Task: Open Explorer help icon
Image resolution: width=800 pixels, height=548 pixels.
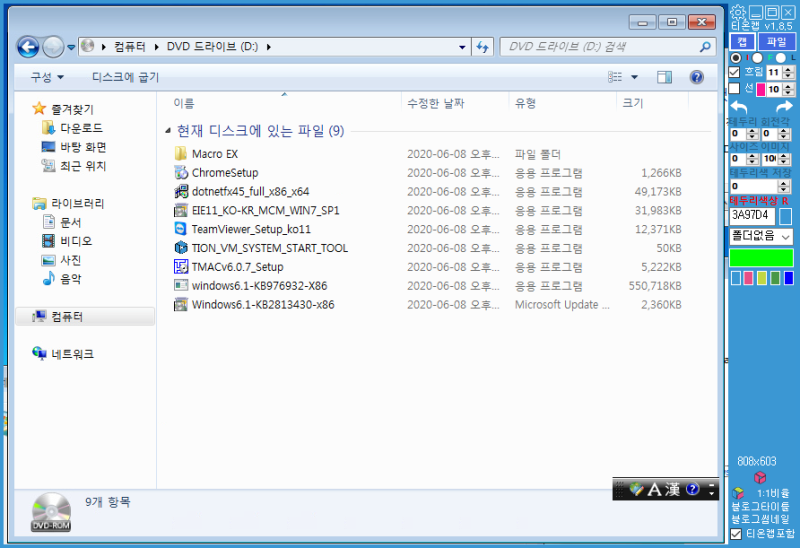Action: 696,77
